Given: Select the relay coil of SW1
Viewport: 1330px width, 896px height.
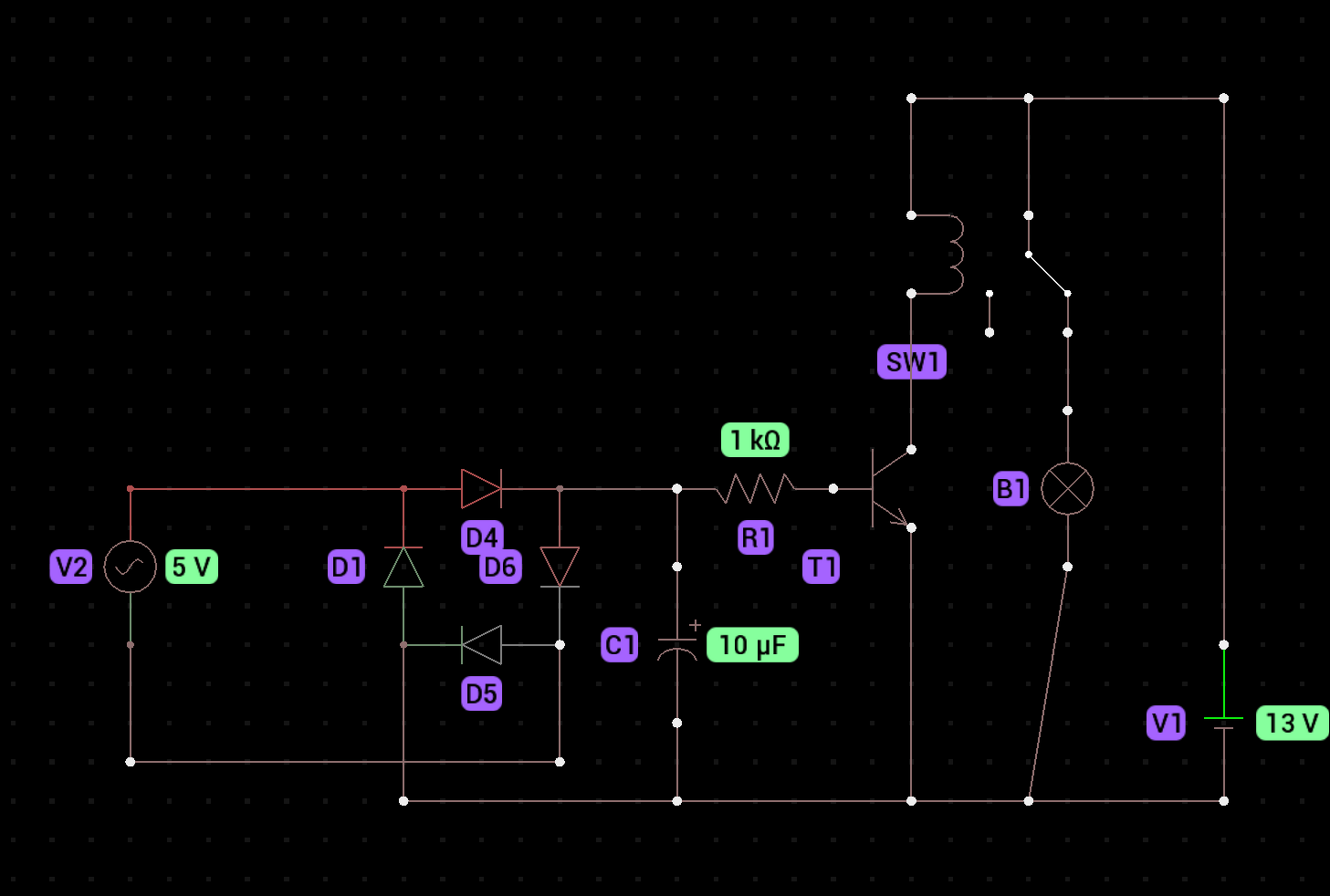Looking at the screenshot, I should [x=940, y=255].
